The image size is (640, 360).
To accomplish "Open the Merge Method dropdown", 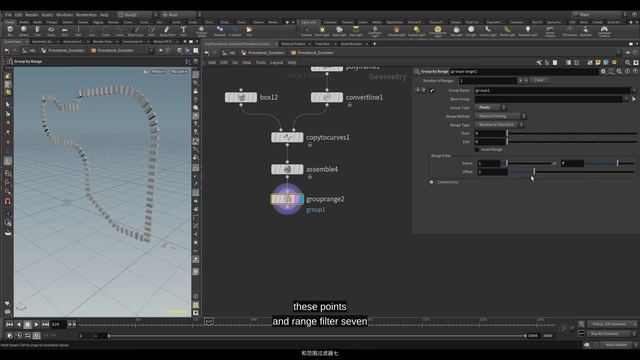I will pos(500,116).
